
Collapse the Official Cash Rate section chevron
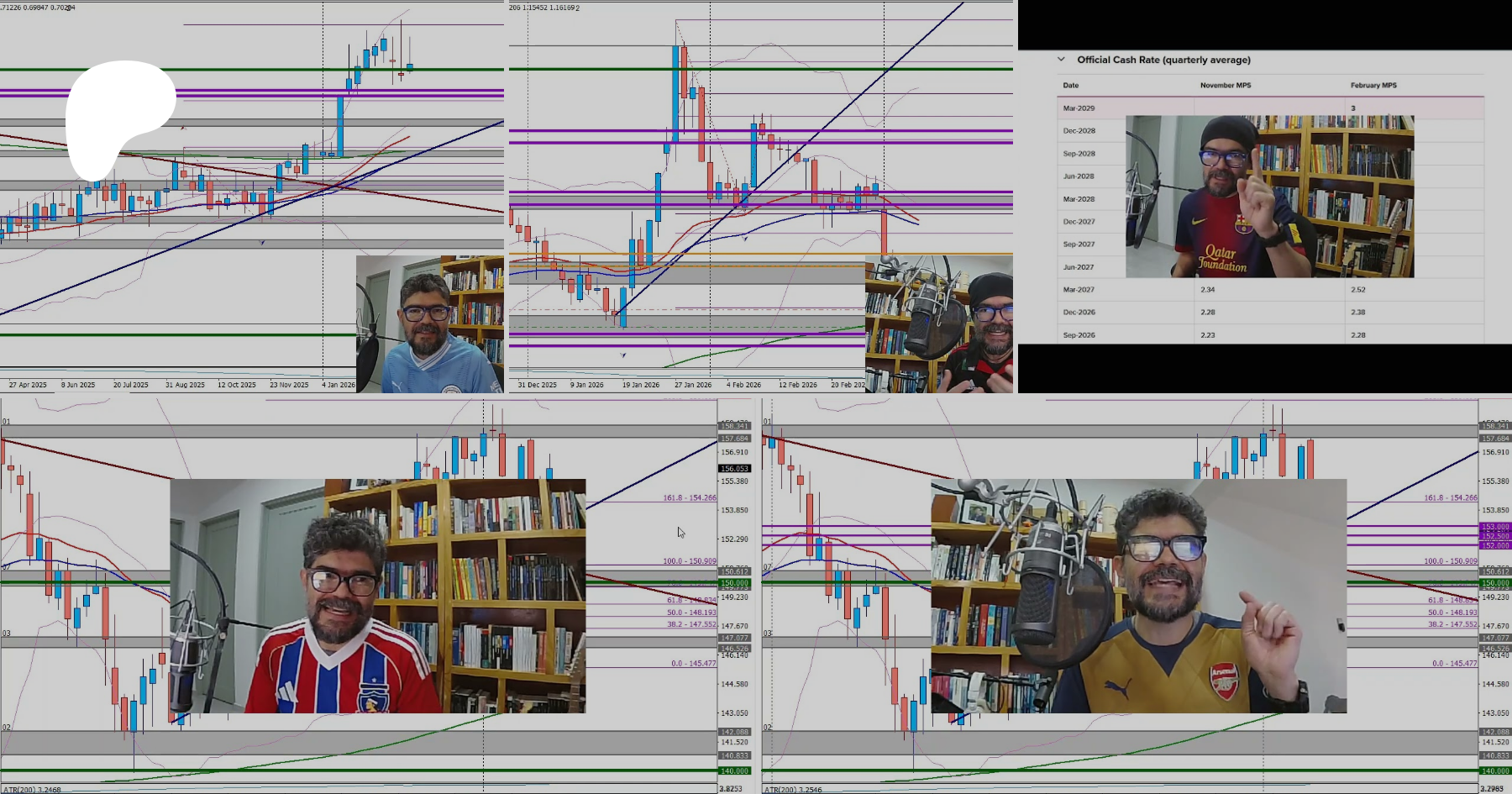[x=1061, y=60]
